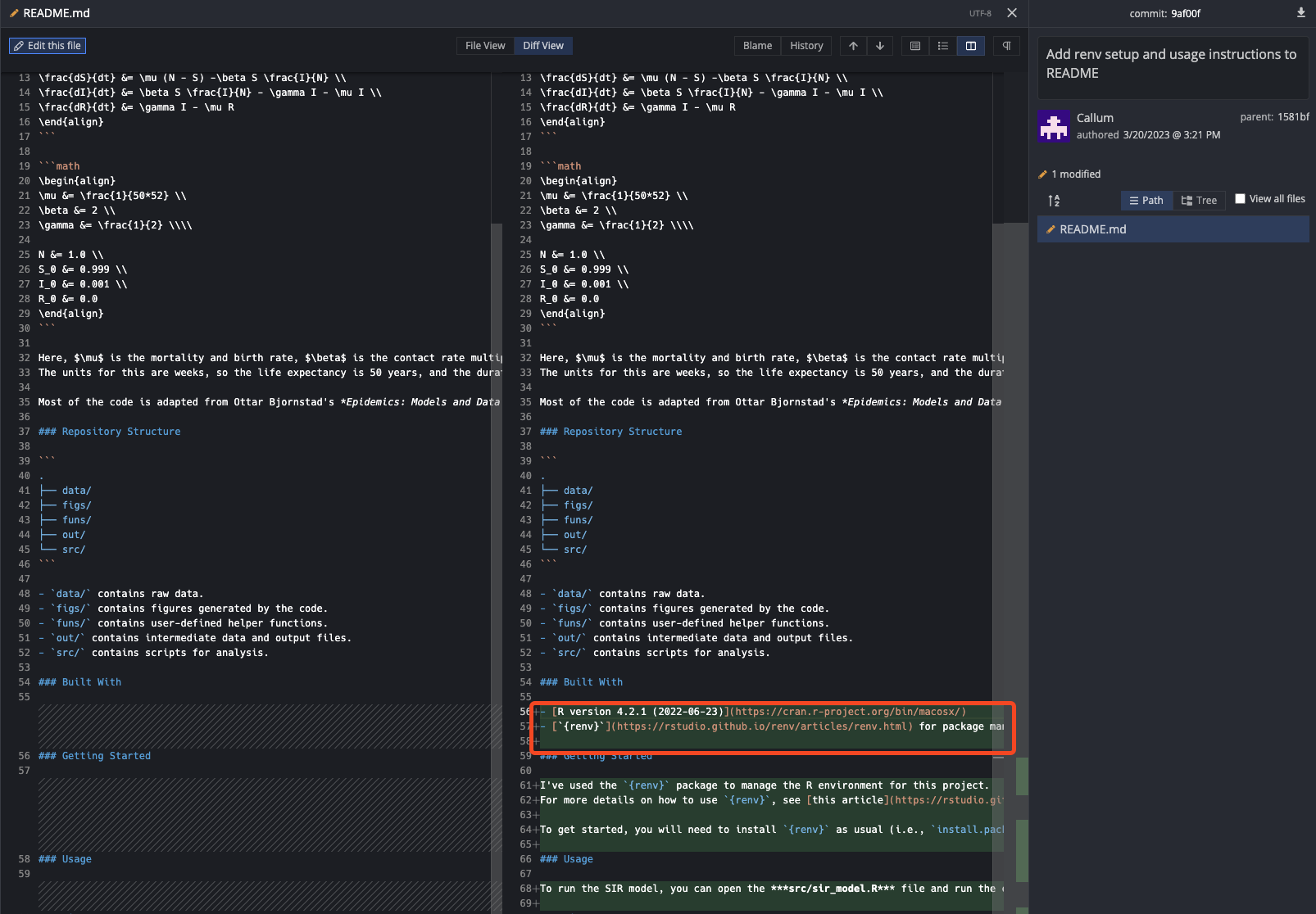Screen dimensions: 1316x914
Task: Select README.md in the modified files list
Action: [1092, 229]
